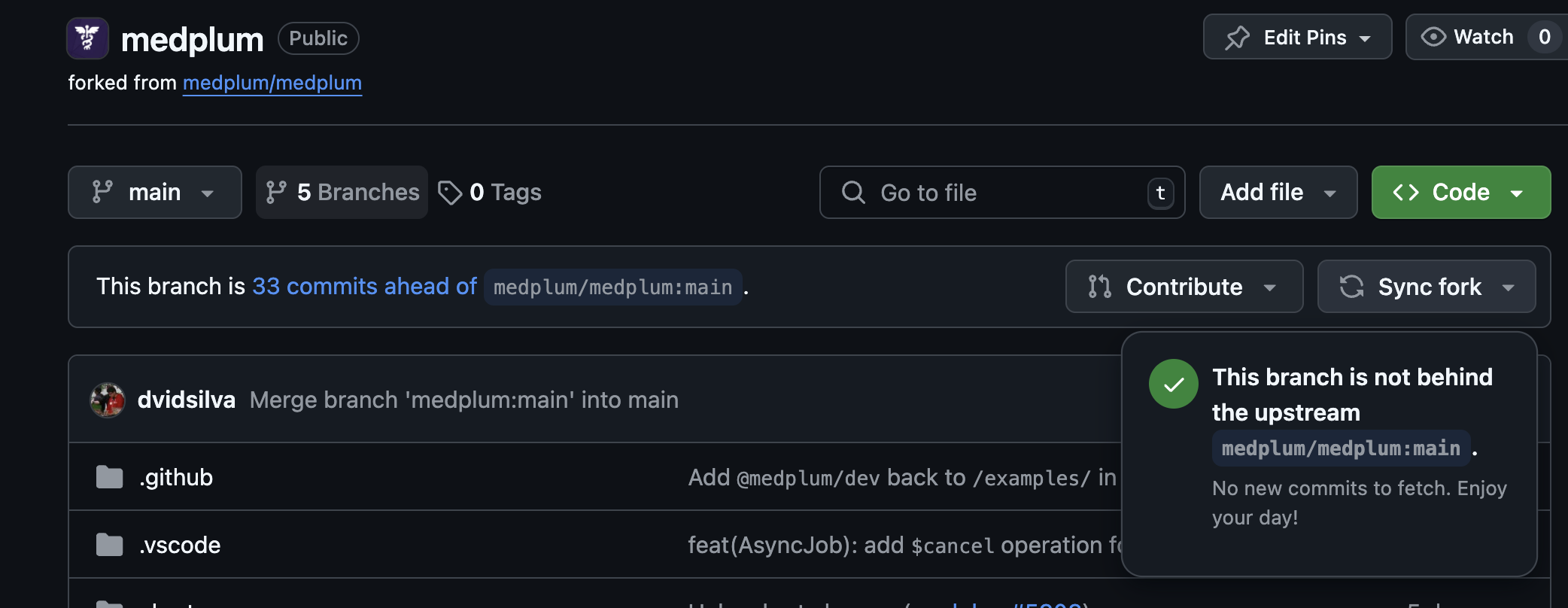Click the code brackets icon on the Code button

coord(1405,193)
